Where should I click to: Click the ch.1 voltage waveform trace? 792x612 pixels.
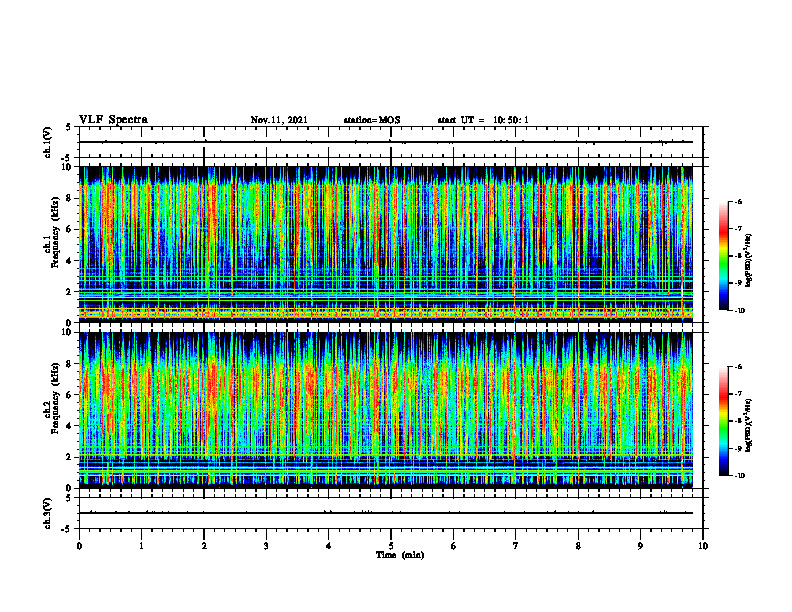pyautogui.click(x=386, y=142)
